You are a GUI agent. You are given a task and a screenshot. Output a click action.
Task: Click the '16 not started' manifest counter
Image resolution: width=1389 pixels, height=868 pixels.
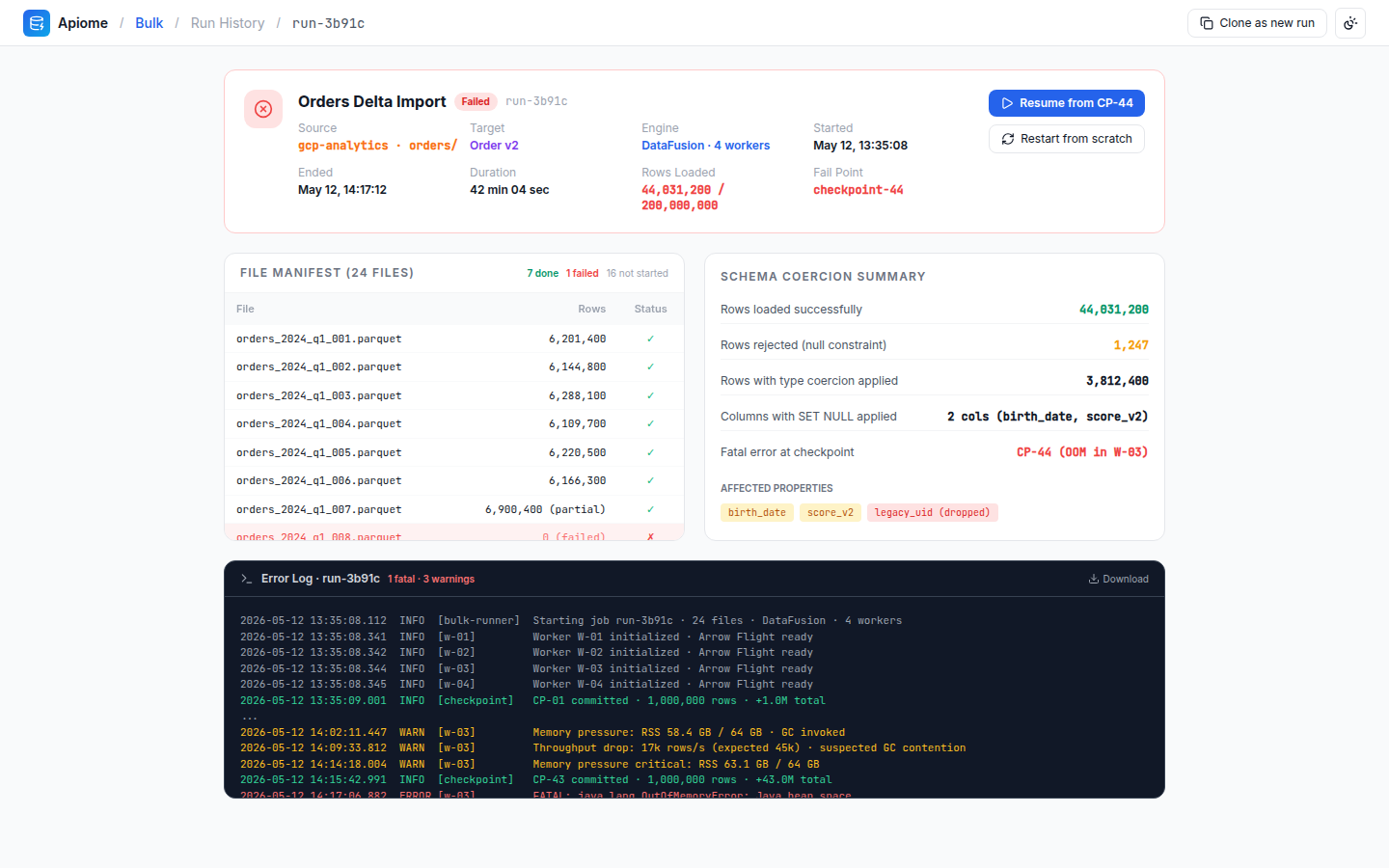(638, 273)
